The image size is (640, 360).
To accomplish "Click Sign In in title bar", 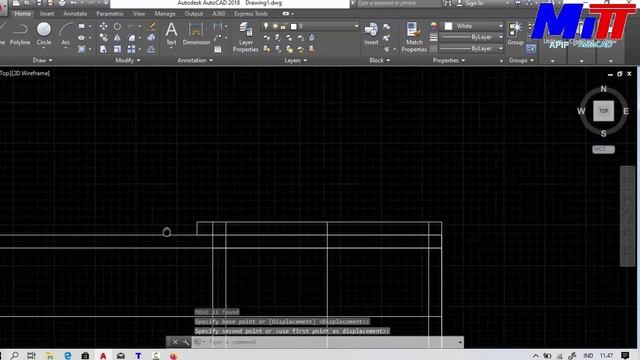I will pos(473,3).
